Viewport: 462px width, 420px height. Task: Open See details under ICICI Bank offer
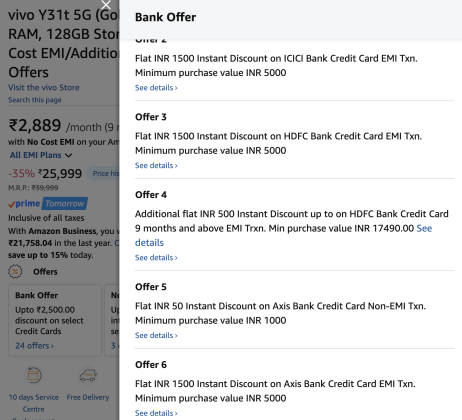[x=156, y=88]
